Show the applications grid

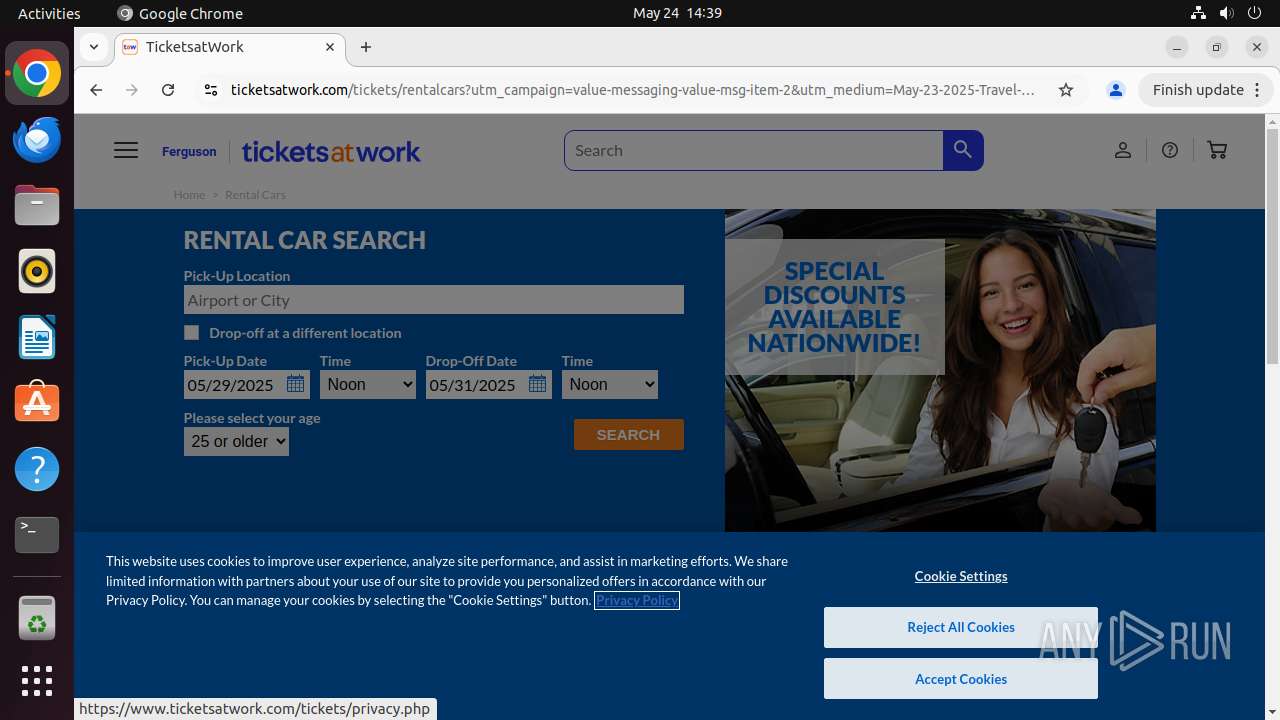point(37,681)
